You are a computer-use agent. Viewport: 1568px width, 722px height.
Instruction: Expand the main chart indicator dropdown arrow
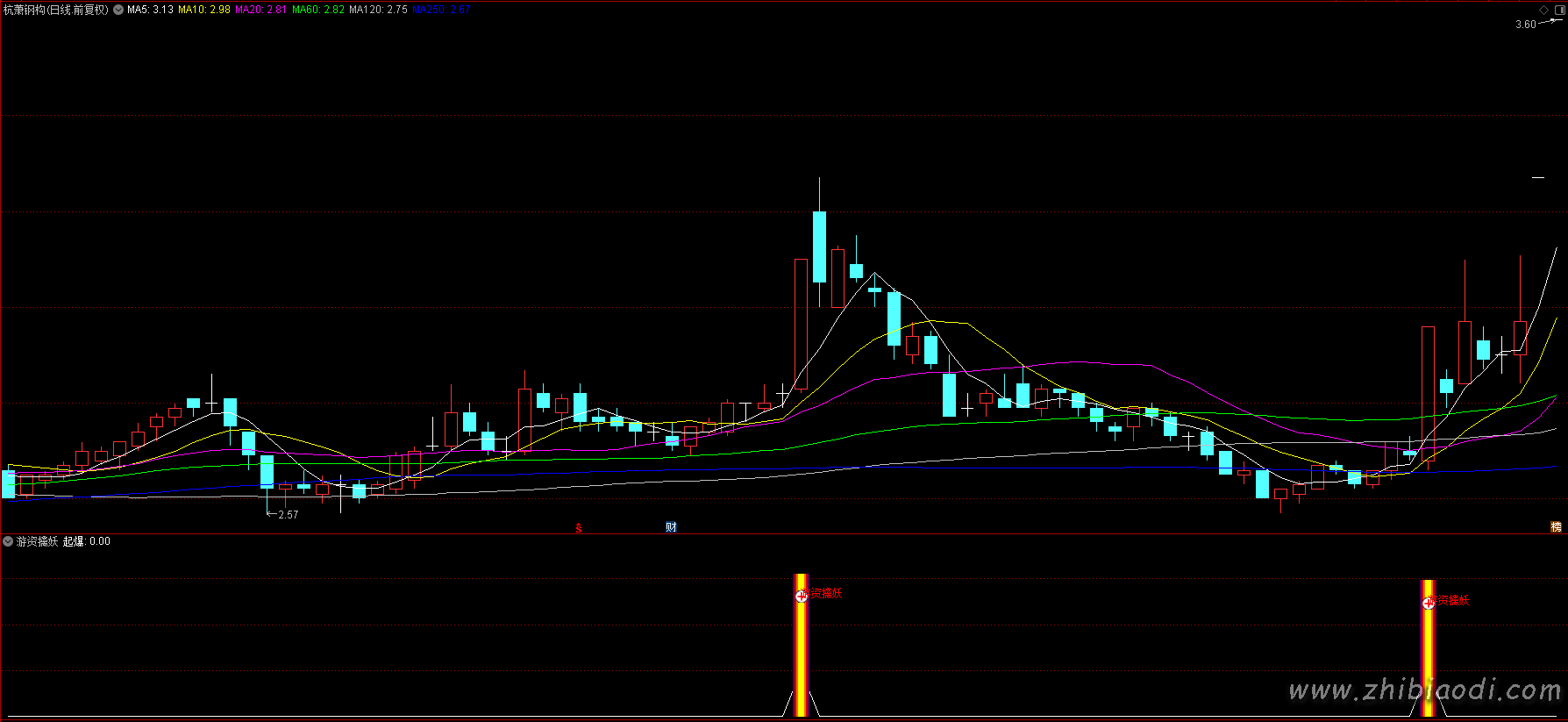coord(118,10)
